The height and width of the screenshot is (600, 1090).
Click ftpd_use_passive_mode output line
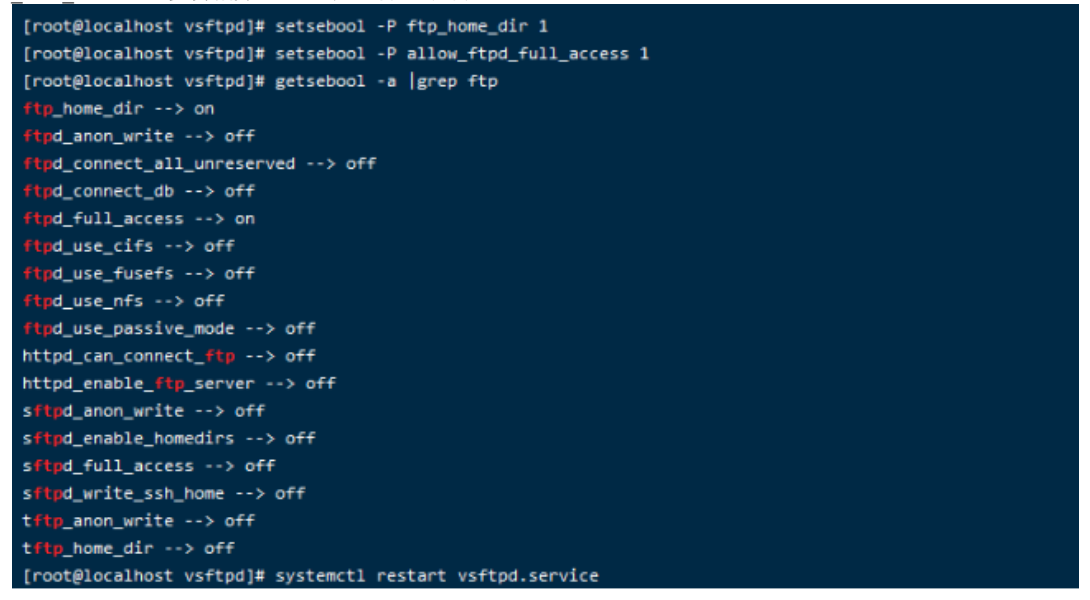[x=169, y=329]
